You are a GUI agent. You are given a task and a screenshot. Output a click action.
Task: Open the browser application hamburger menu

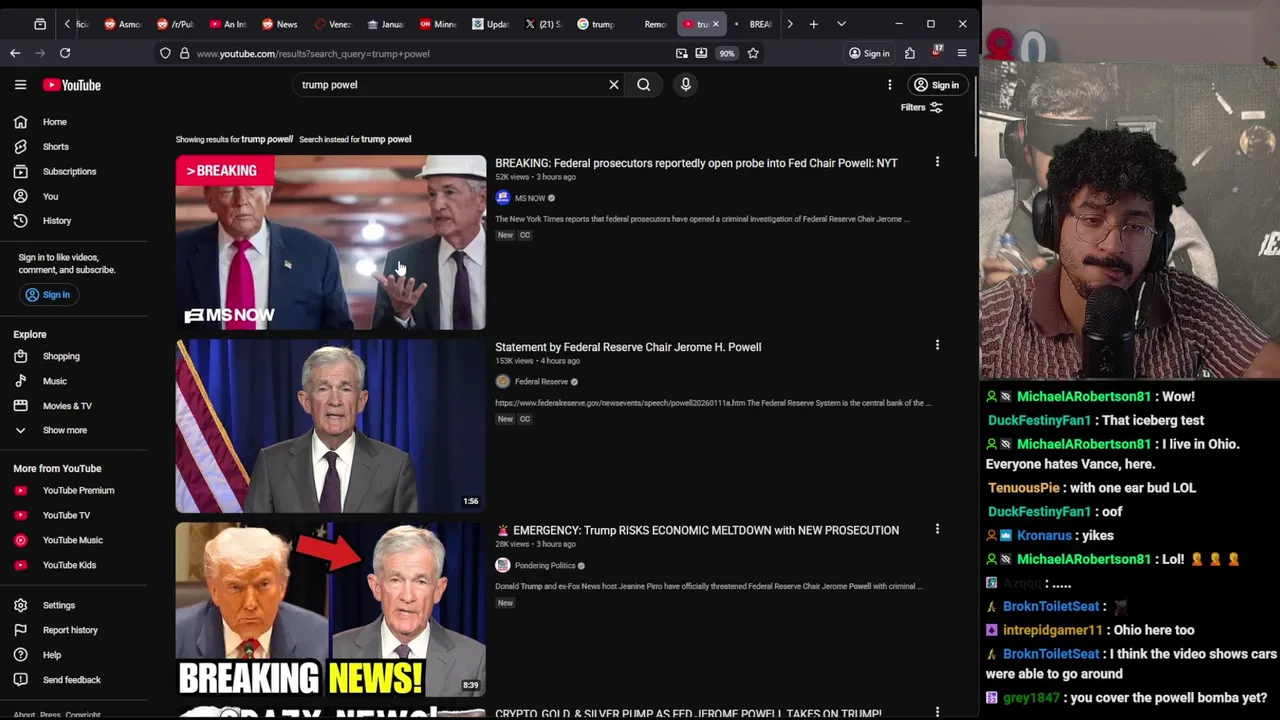pos(962,53)
